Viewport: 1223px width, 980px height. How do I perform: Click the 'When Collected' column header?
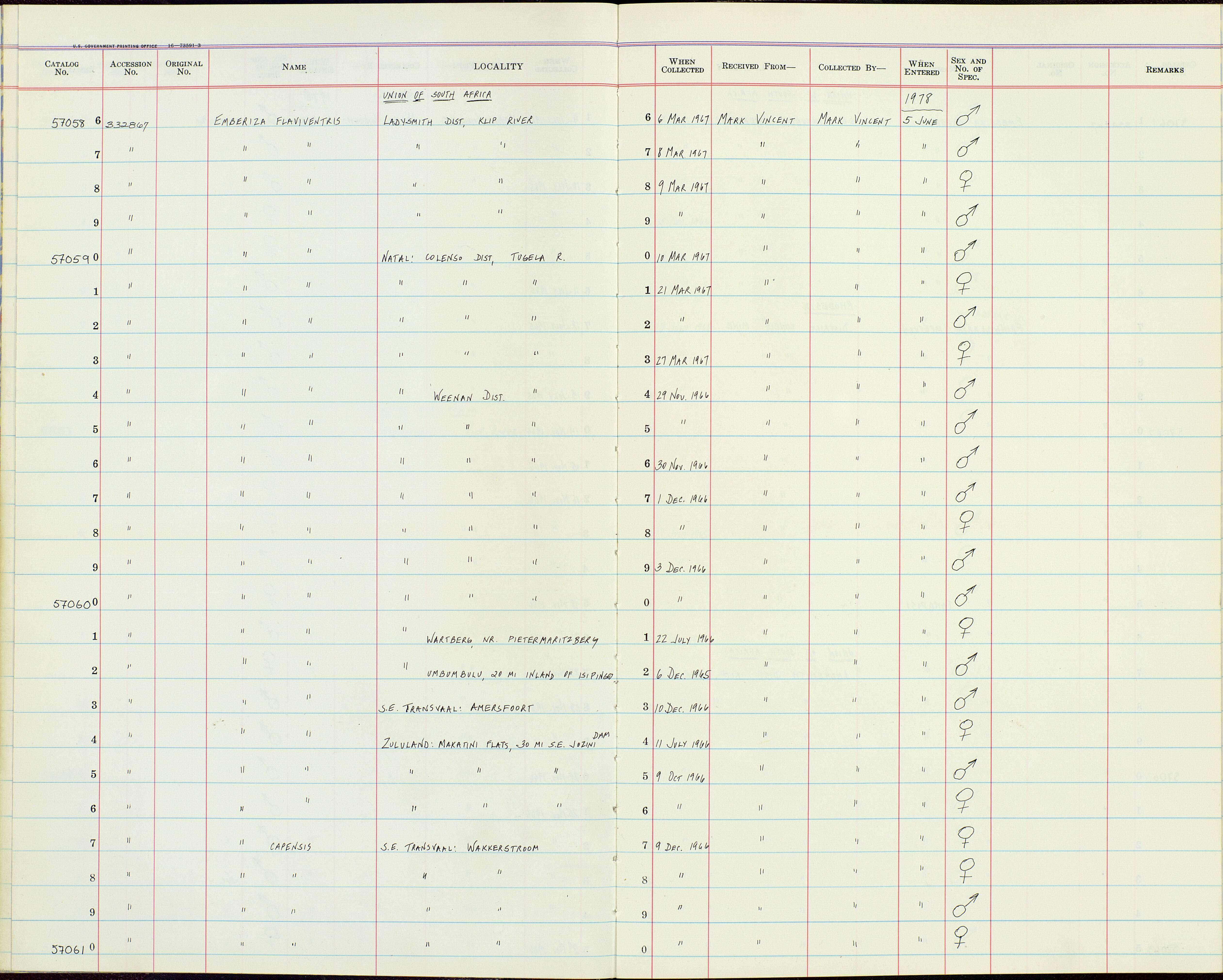(x=682, y=66)
